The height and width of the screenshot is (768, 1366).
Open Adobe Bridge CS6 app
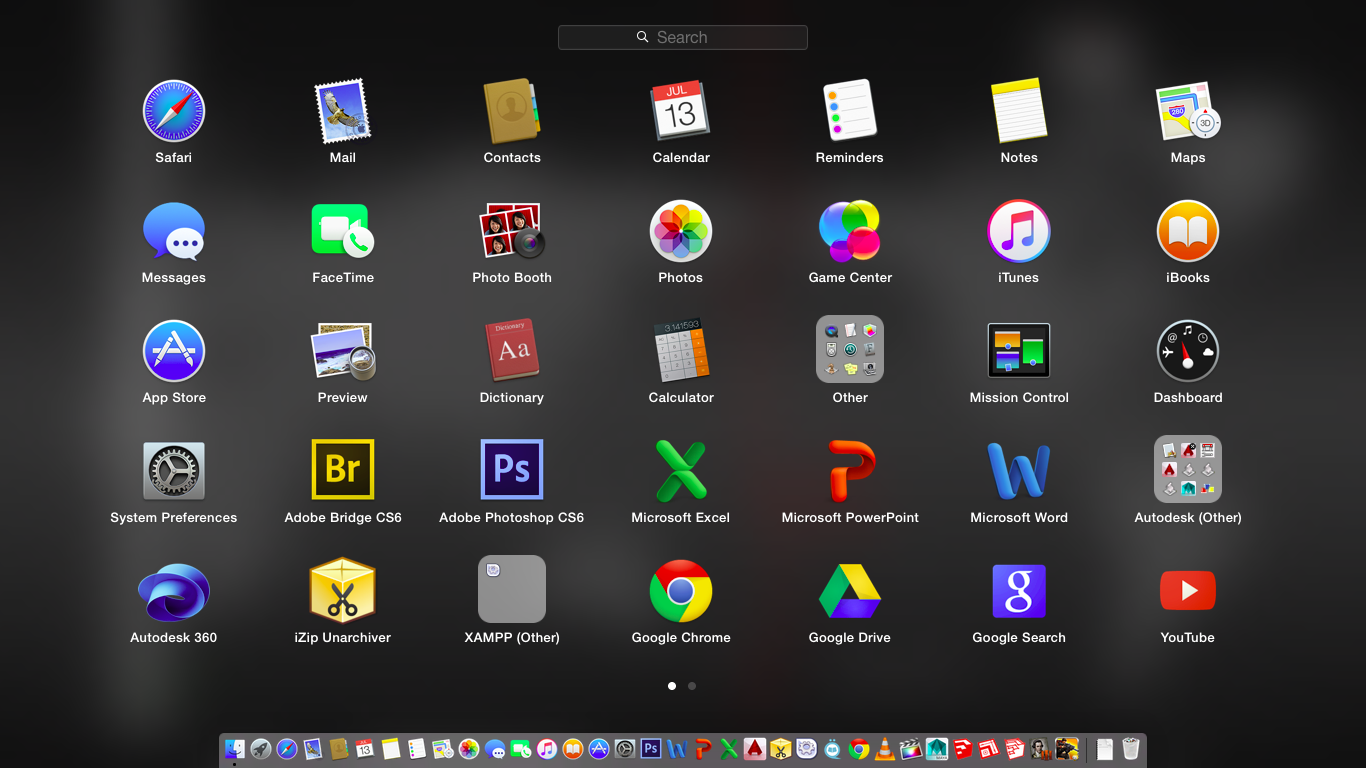click(343, 469)
